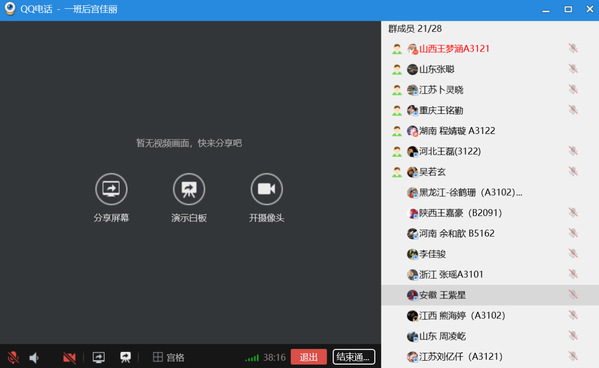
Task: Toggle muted mic for 李佳骏
Action: coord(573,254)
